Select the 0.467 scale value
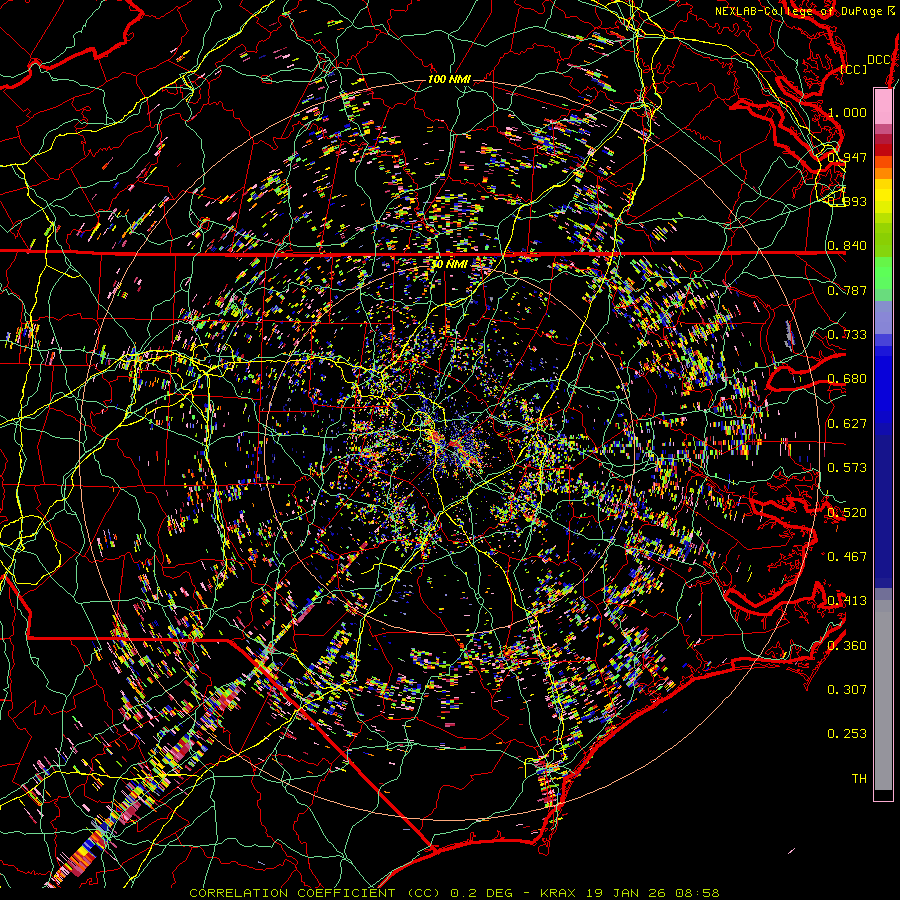Viewport: 900px width, 900px height. (x=847, y=557)
